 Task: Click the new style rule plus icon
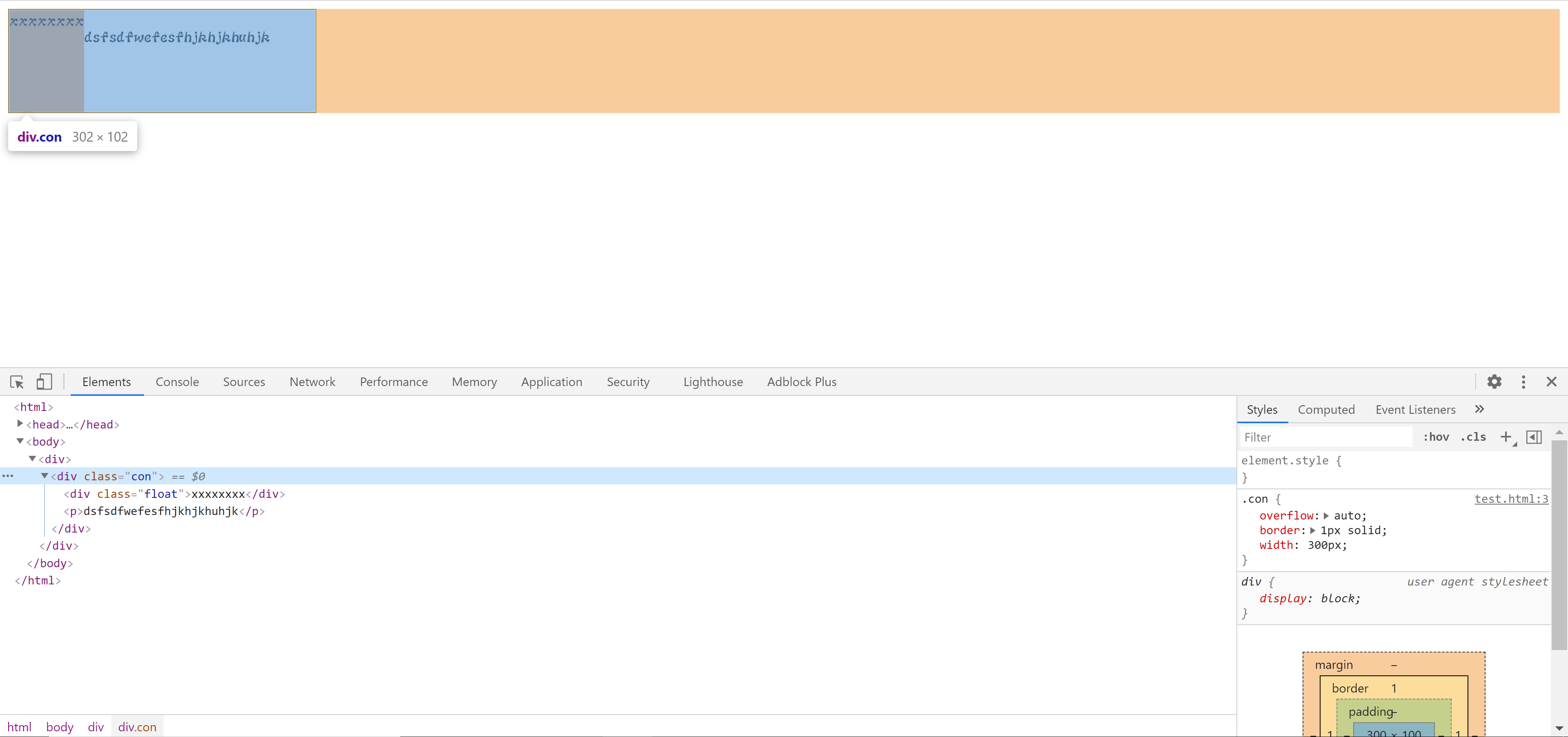(1506, 437)
